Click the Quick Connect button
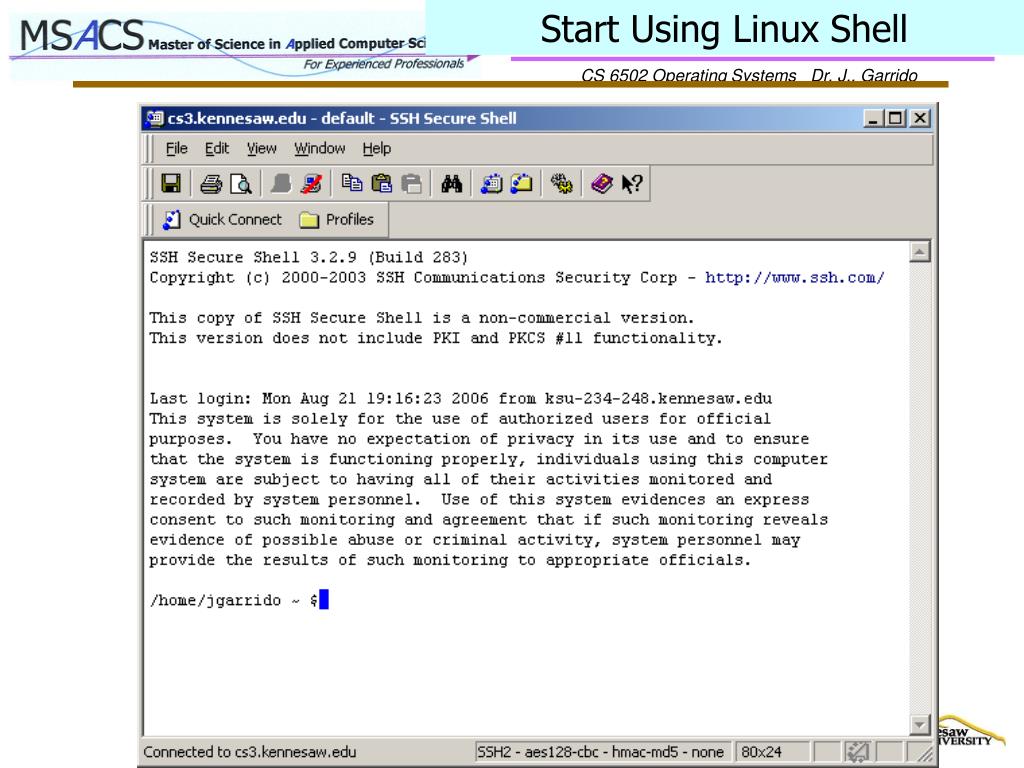The width and height of the screenshot is (1024, 768). point(222,219)
